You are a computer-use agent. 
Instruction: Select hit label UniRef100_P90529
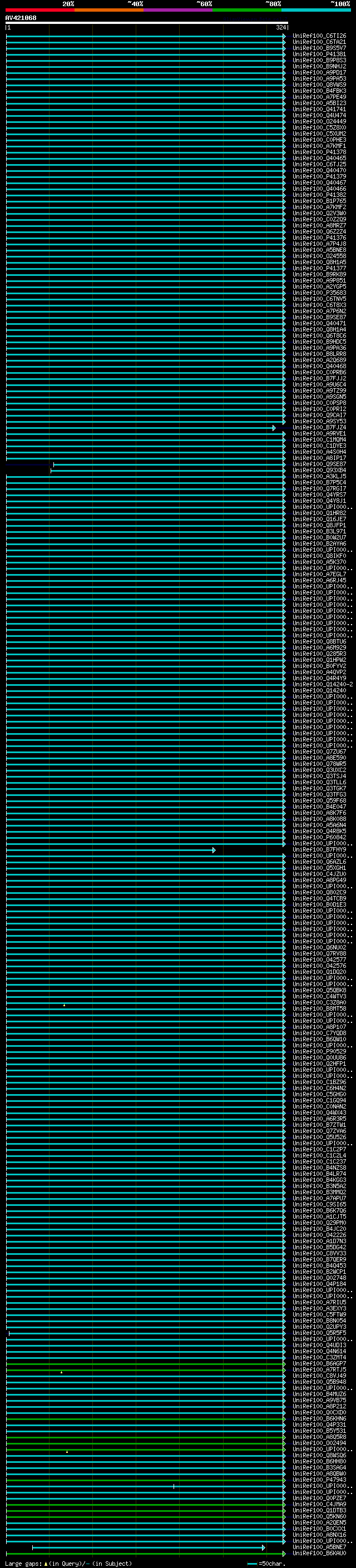[319, 1052]
